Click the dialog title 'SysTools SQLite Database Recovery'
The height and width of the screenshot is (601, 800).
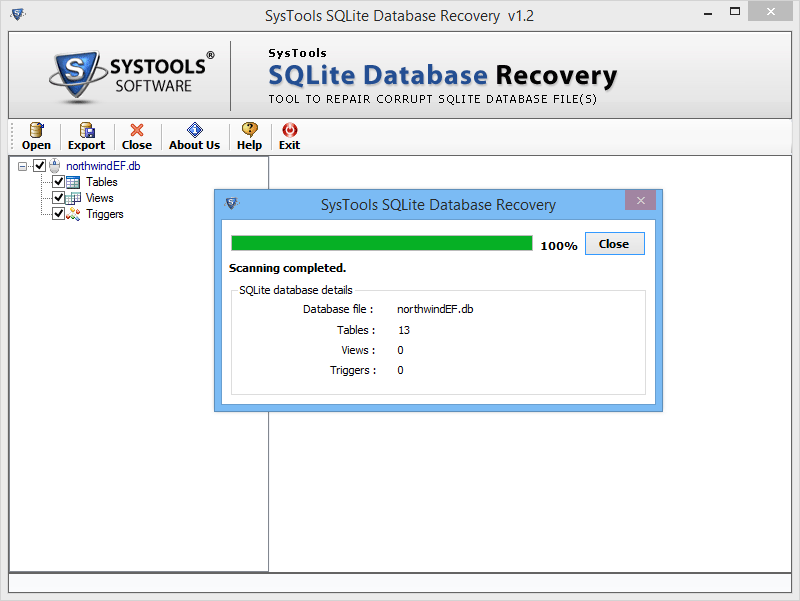438,205
